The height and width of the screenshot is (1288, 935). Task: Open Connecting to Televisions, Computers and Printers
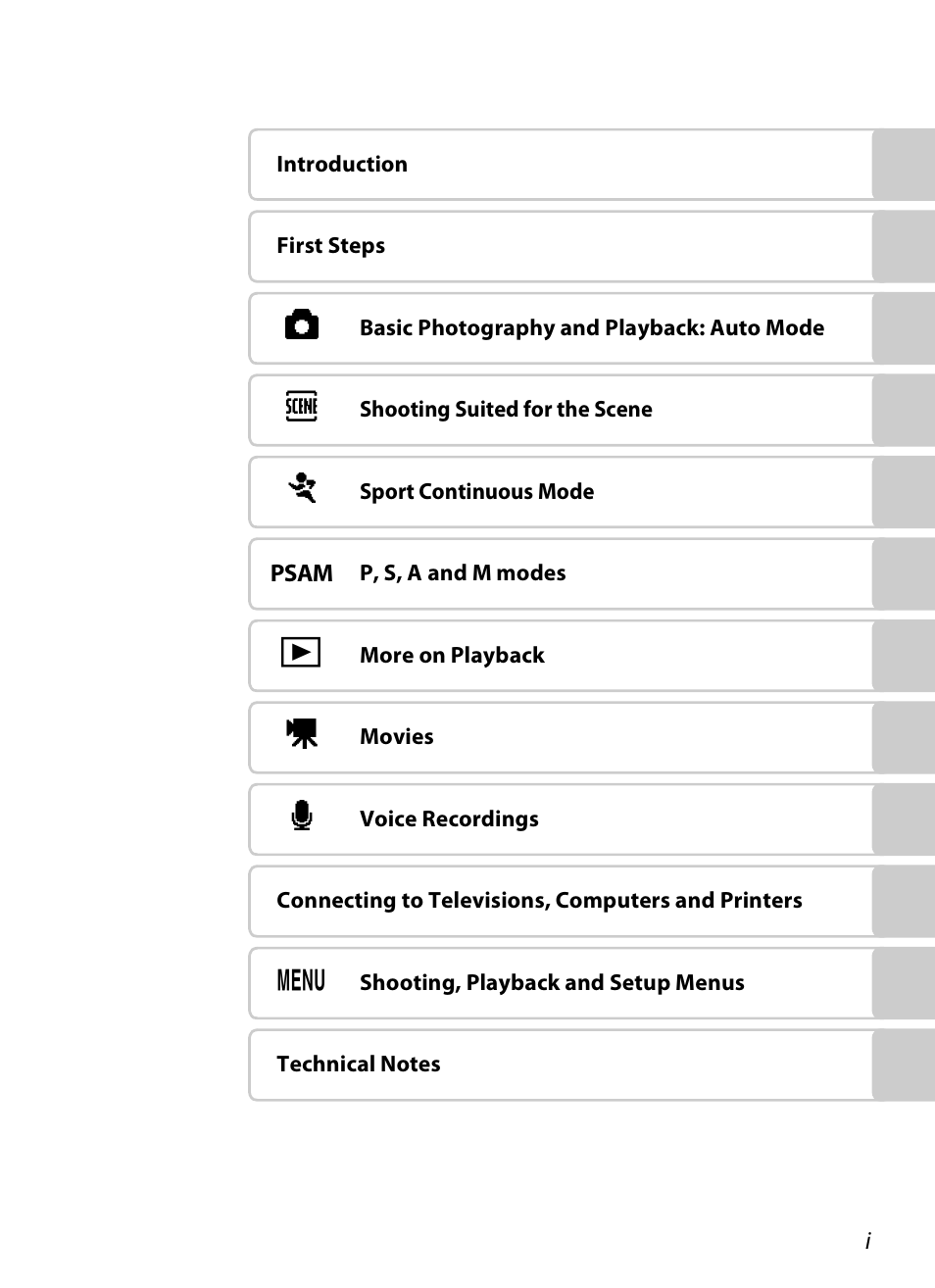[539, 901]
